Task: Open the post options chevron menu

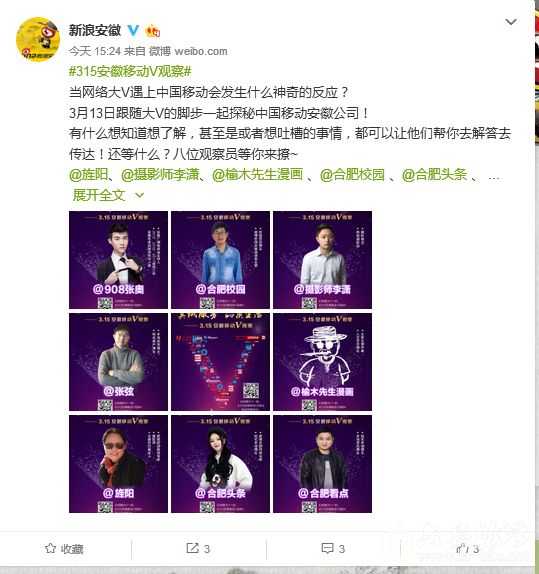Action: tap(511, 22)
